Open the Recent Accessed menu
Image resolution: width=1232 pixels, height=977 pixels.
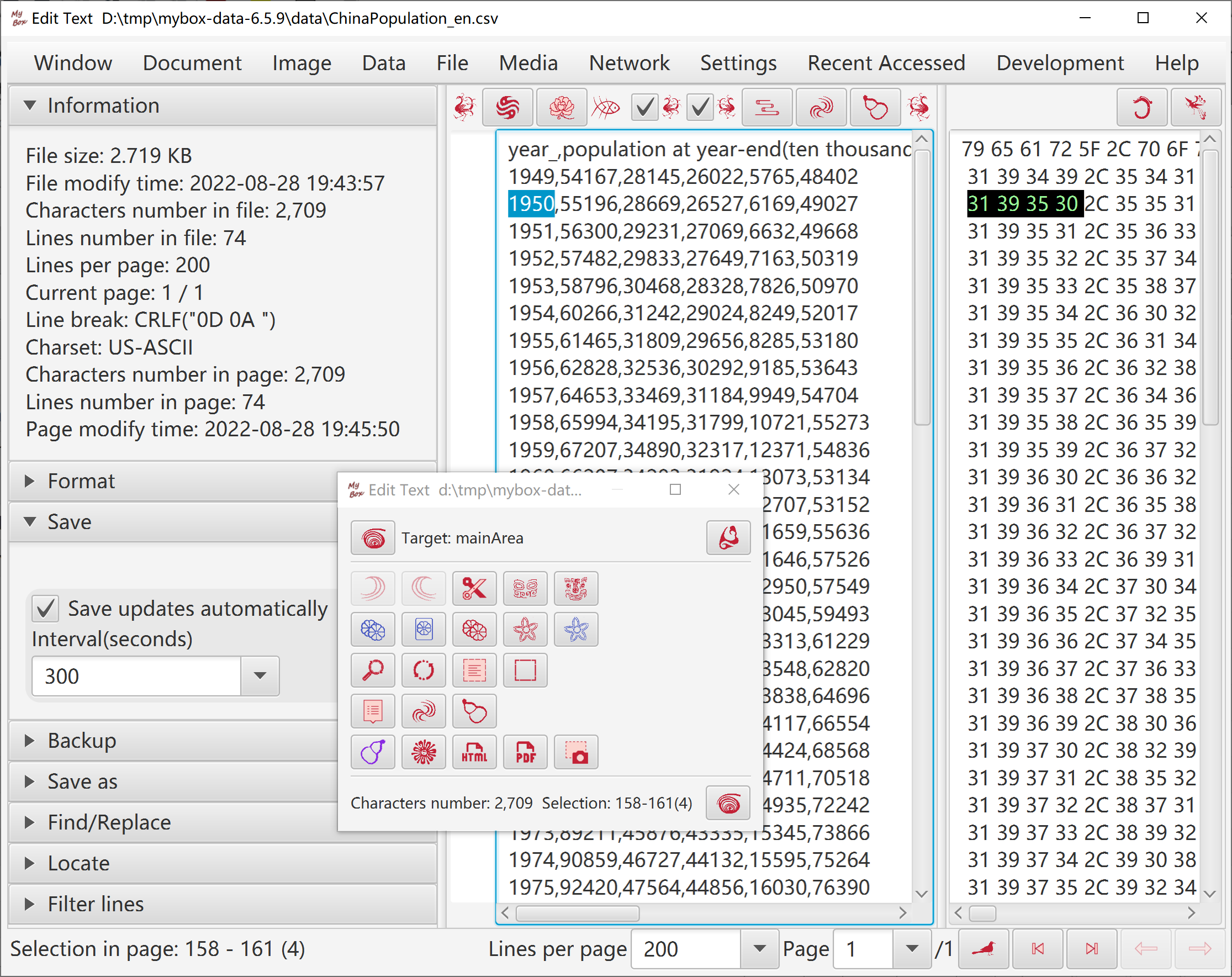pyautogui.click(x=886, y=63)
